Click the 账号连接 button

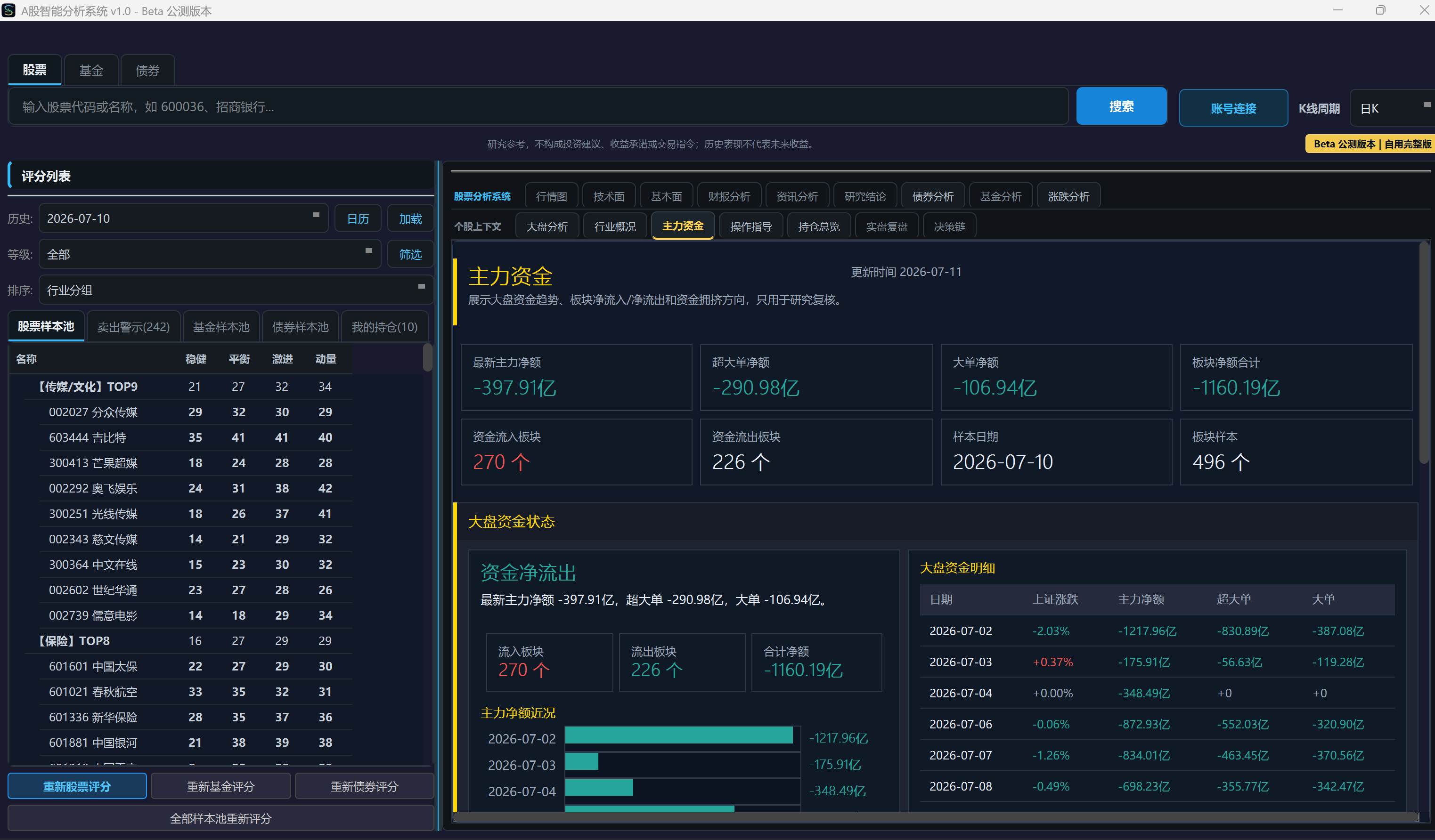point(1233,108)
